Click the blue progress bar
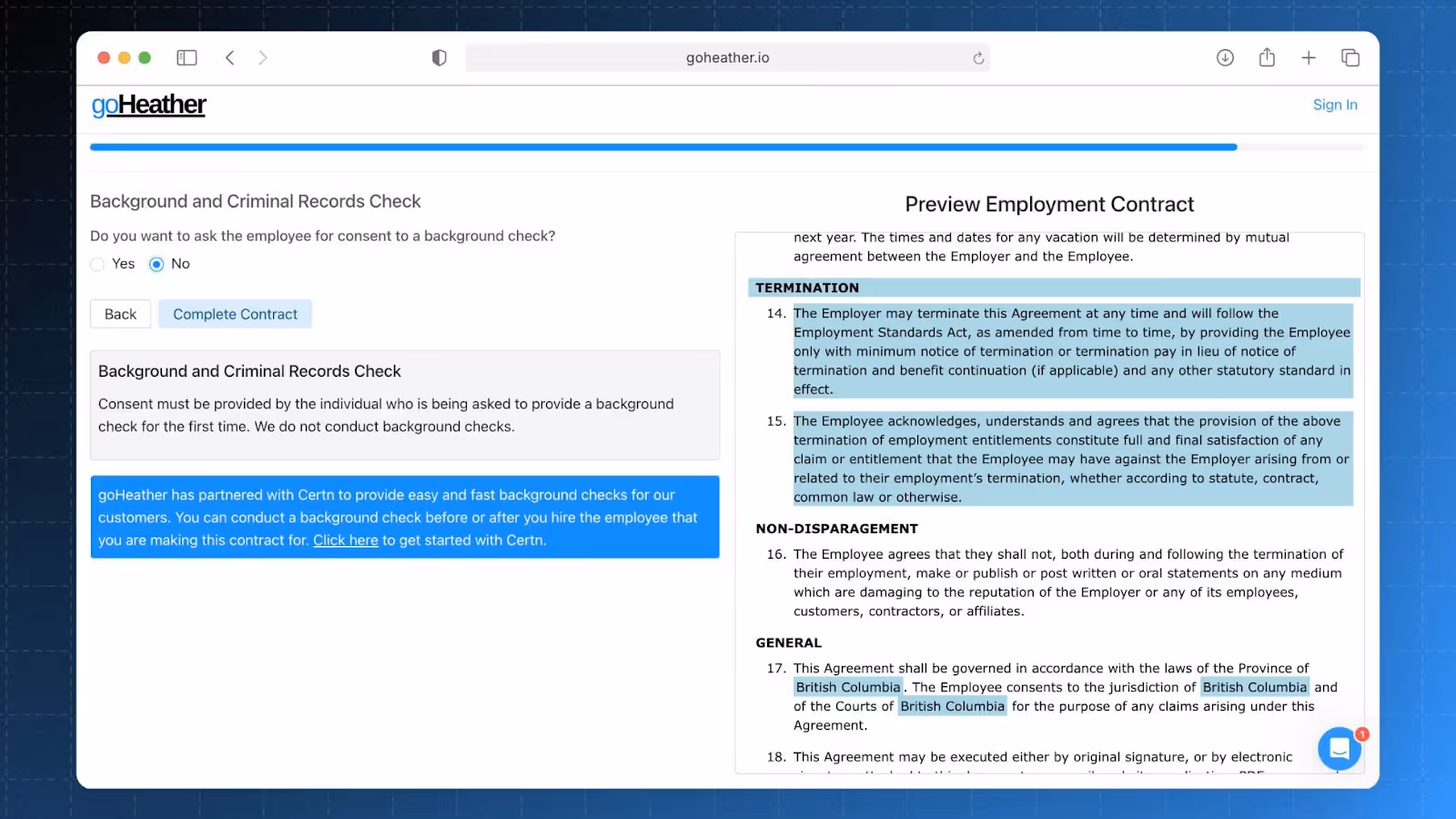Viewport: 1456px width, 819px height. pos(663,147)
